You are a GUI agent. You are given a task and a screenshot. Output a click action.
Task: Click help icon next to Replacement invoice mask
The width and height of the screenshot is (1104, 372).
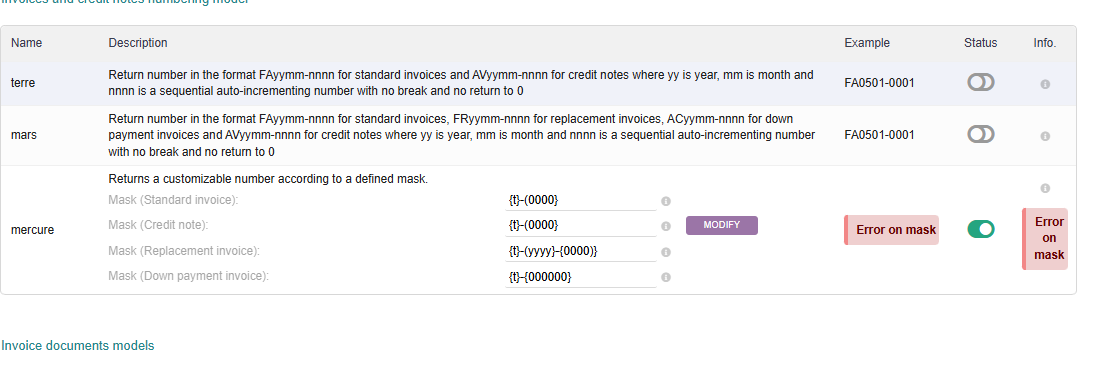pos(666,252)
